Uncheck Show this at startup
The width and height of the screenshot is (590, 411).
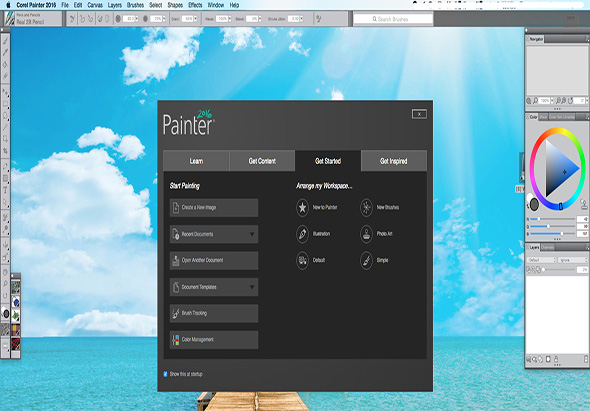click(x=166, y=374)
